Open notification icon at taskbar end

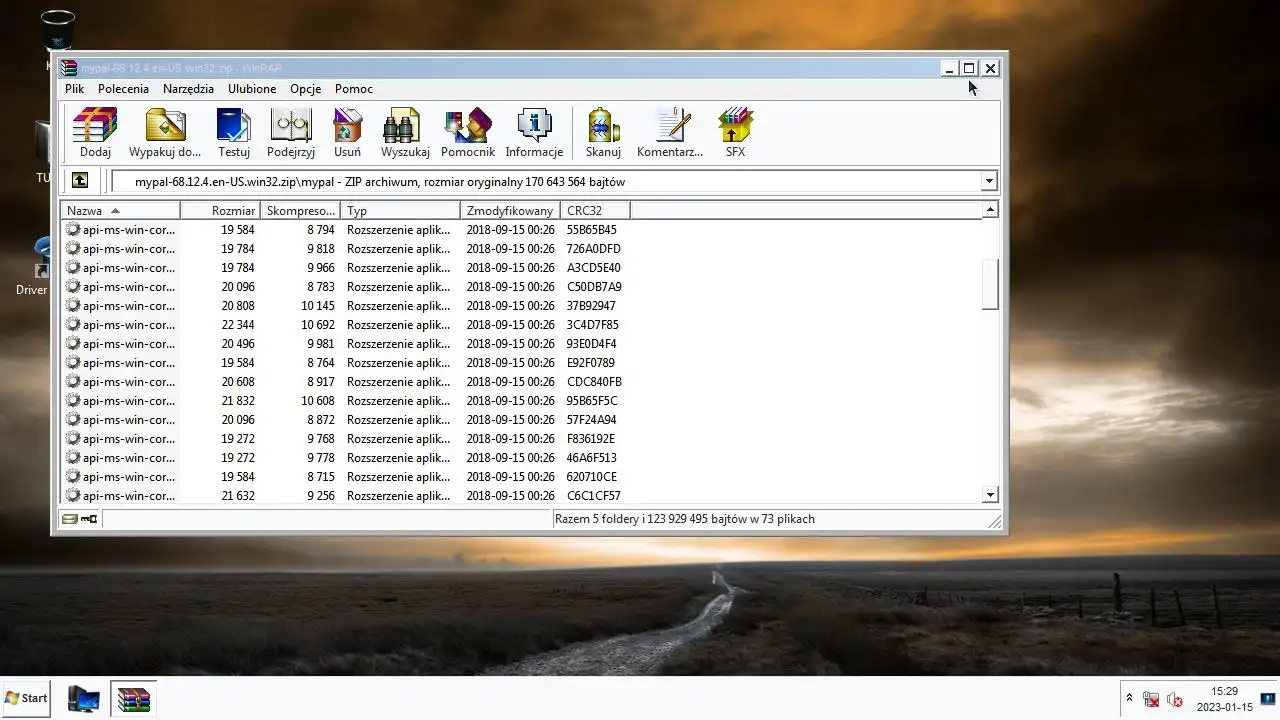(x=1268, y=698)
